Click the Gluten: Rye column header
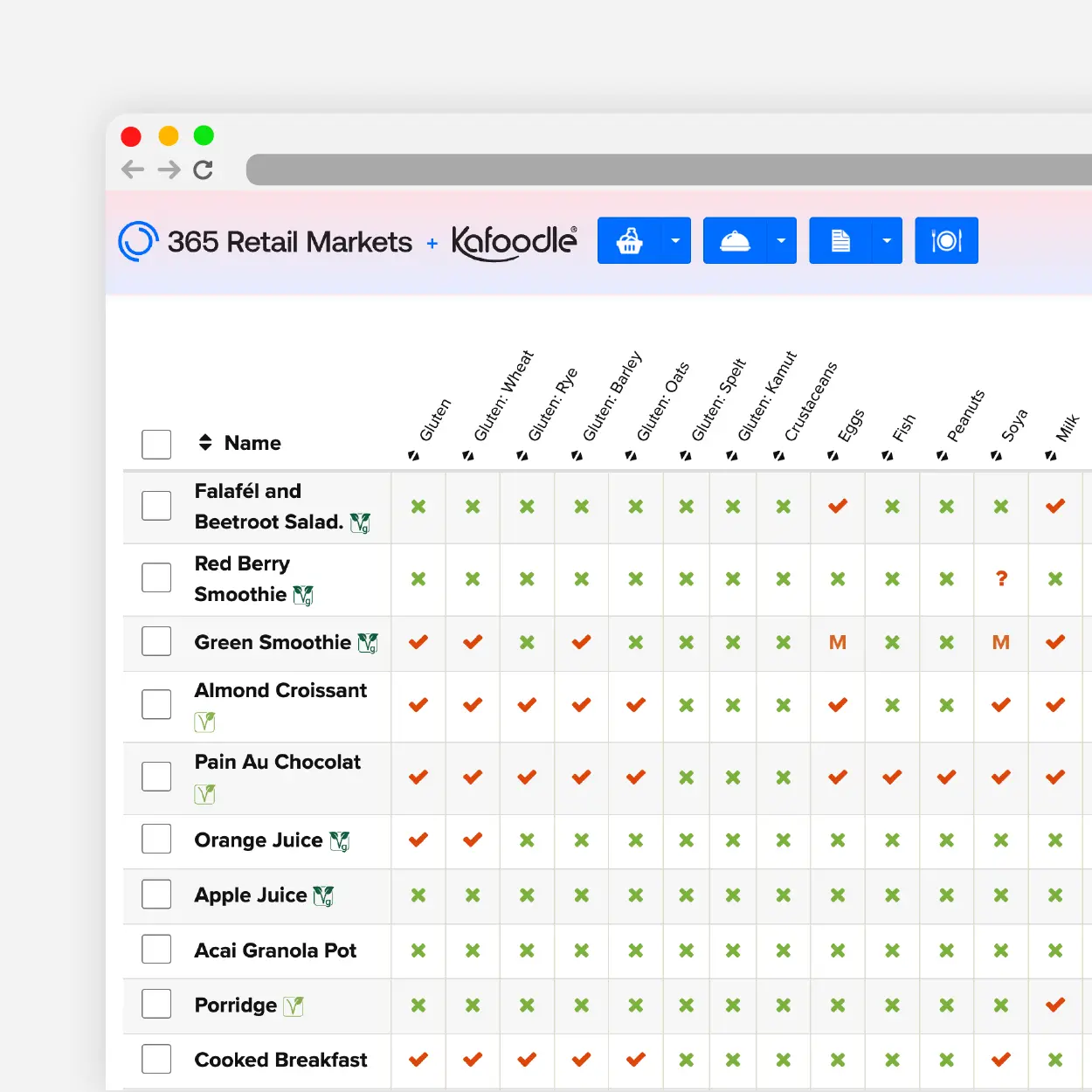 (552, 404)
